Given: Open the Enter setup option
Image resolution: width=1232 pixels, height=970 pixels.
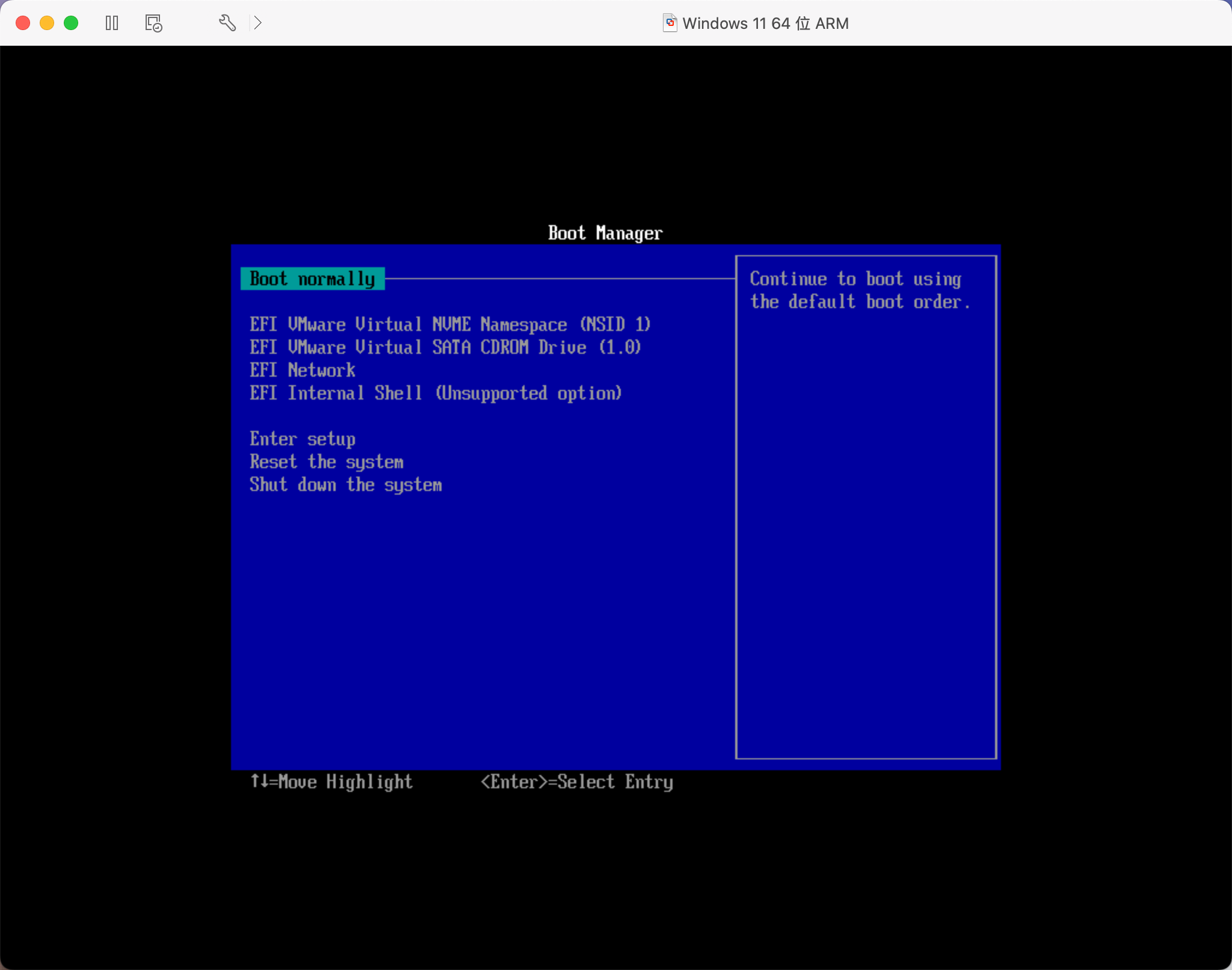Looking at the screenshot, I should pyautogui.click(x=303, y=439).
